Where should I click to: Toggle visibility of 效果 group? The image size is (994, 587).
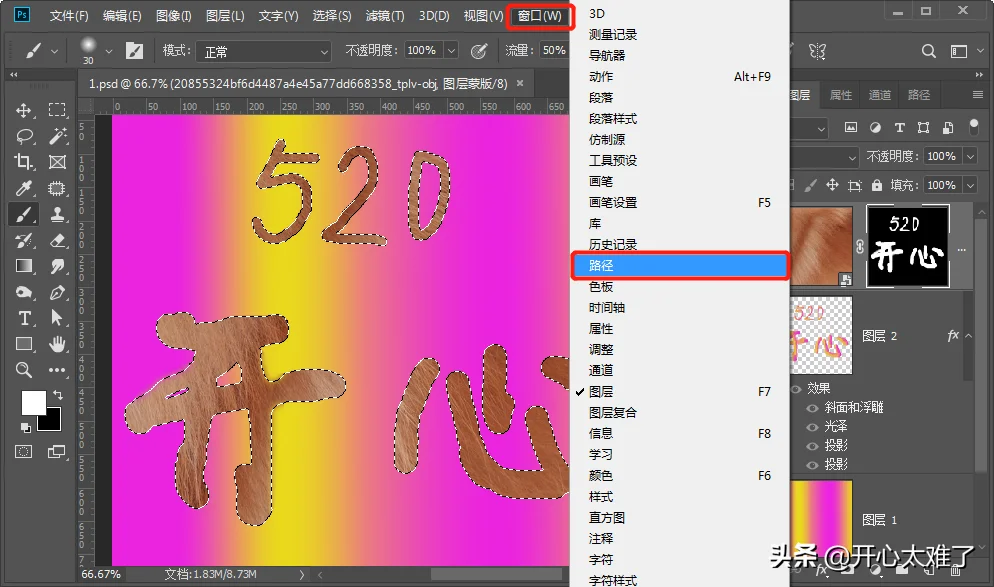click(x=796, y=389)
